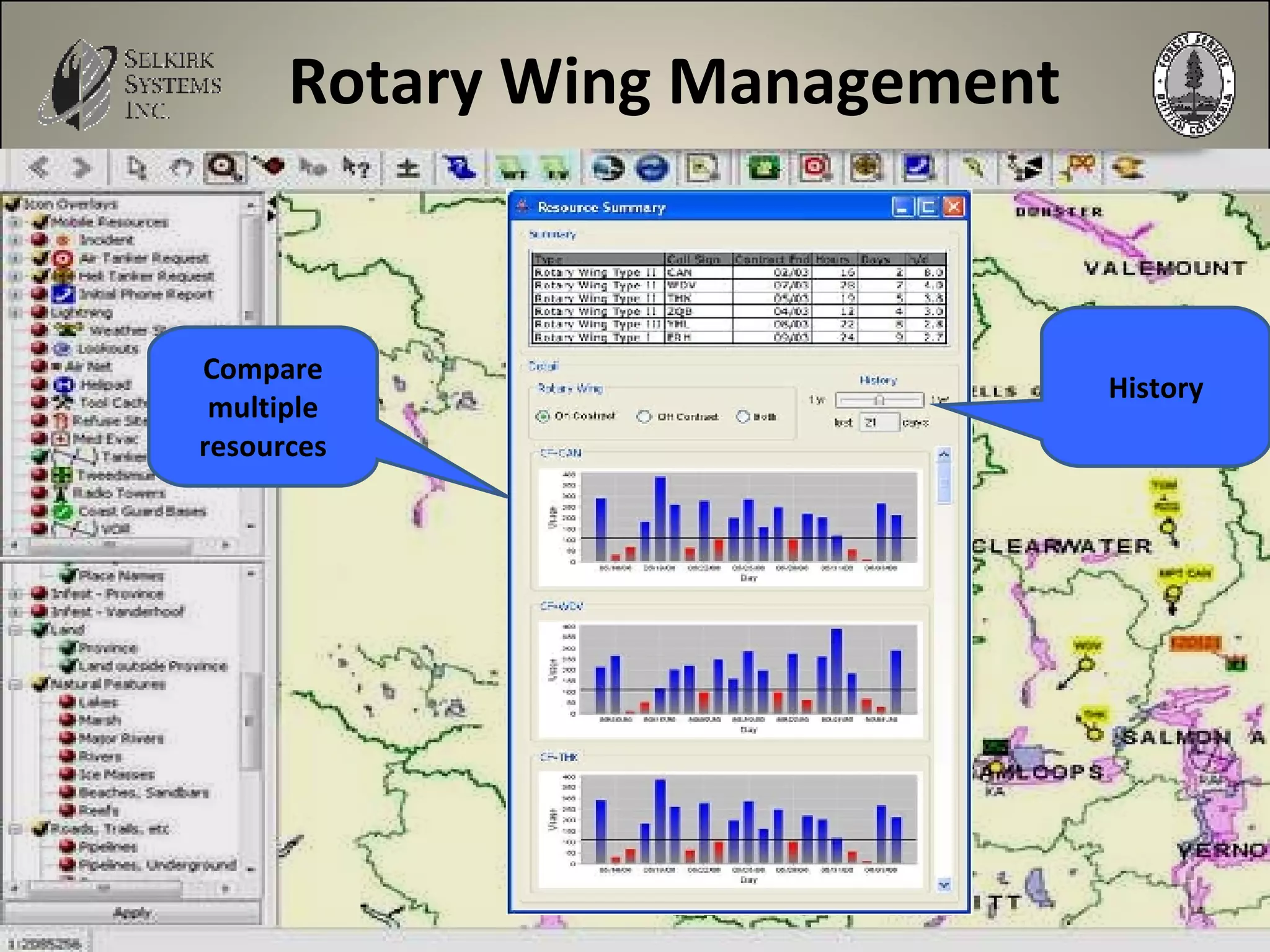
Task: Click the yellow pencil toolbar icon
Action: click(x=974, y=167)
